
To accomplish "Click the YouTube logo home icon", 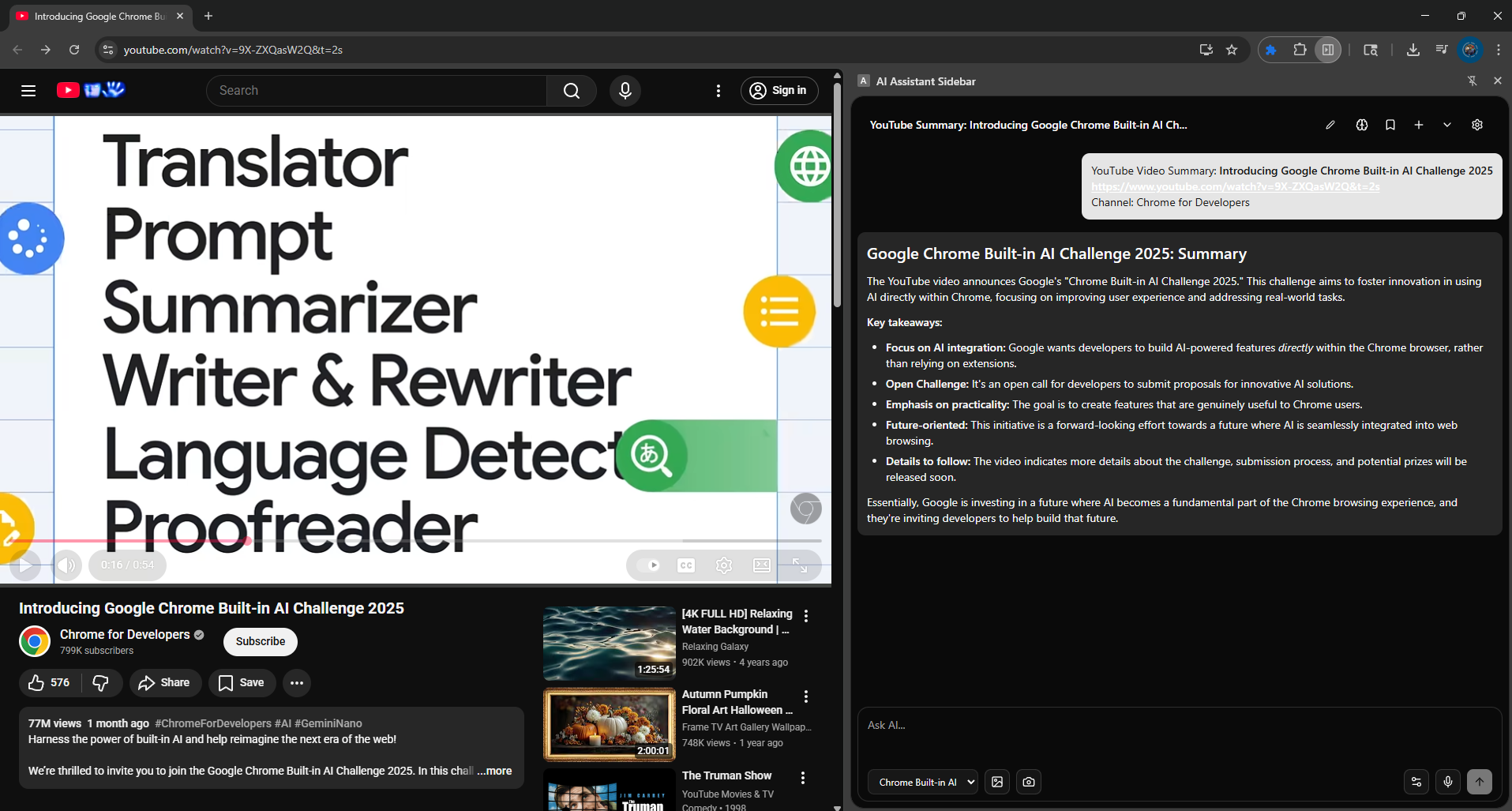I will 91,89.
